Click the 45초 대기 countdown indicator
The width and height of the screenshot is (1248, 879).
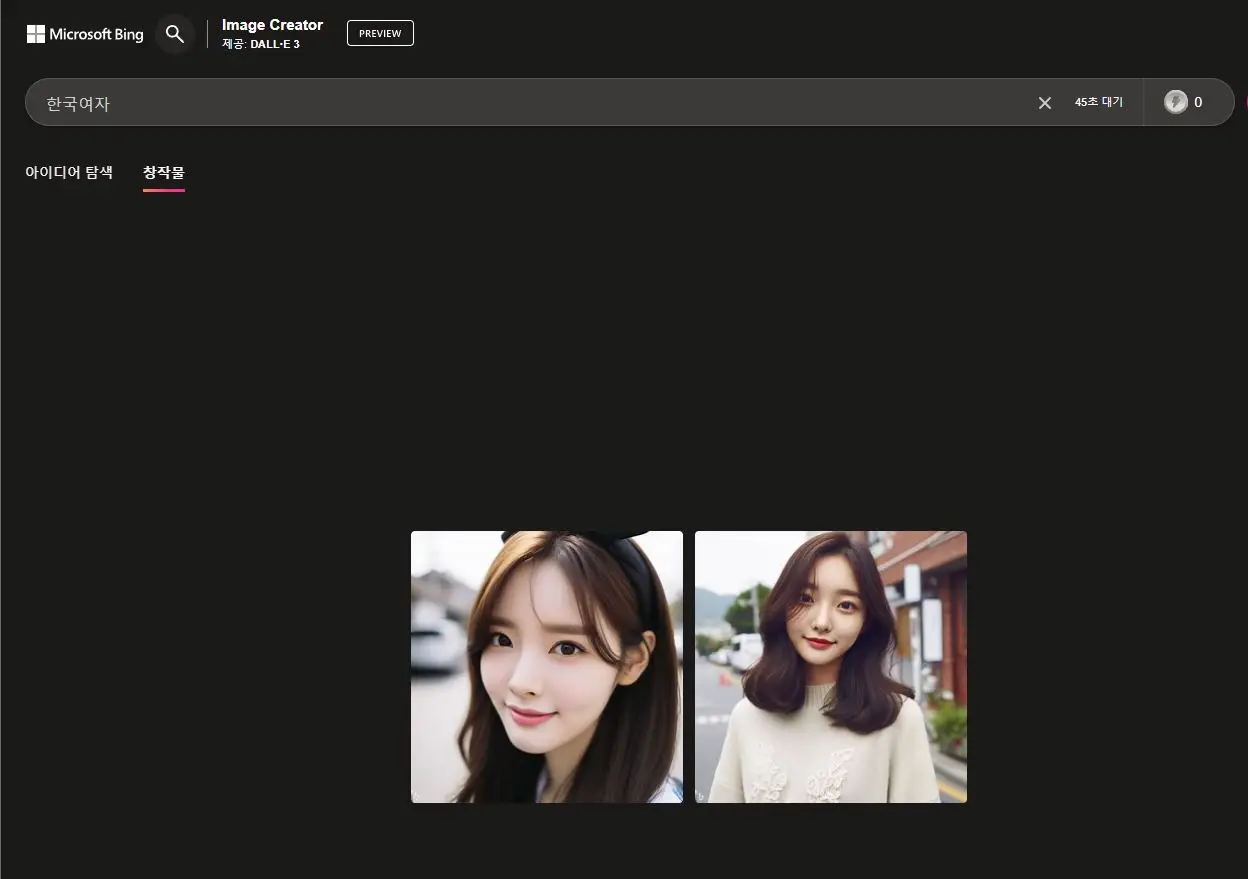click(x=1099, y=102)
